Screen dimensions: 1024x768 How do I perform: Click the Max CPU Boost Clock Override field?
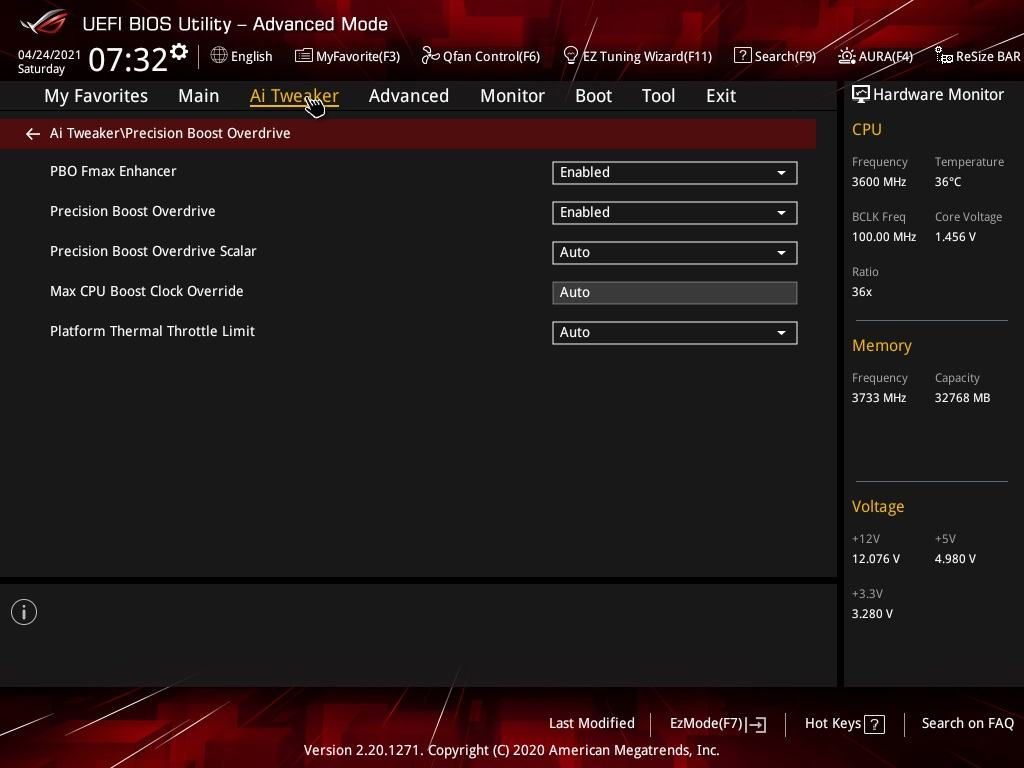(x=675, y=293)
